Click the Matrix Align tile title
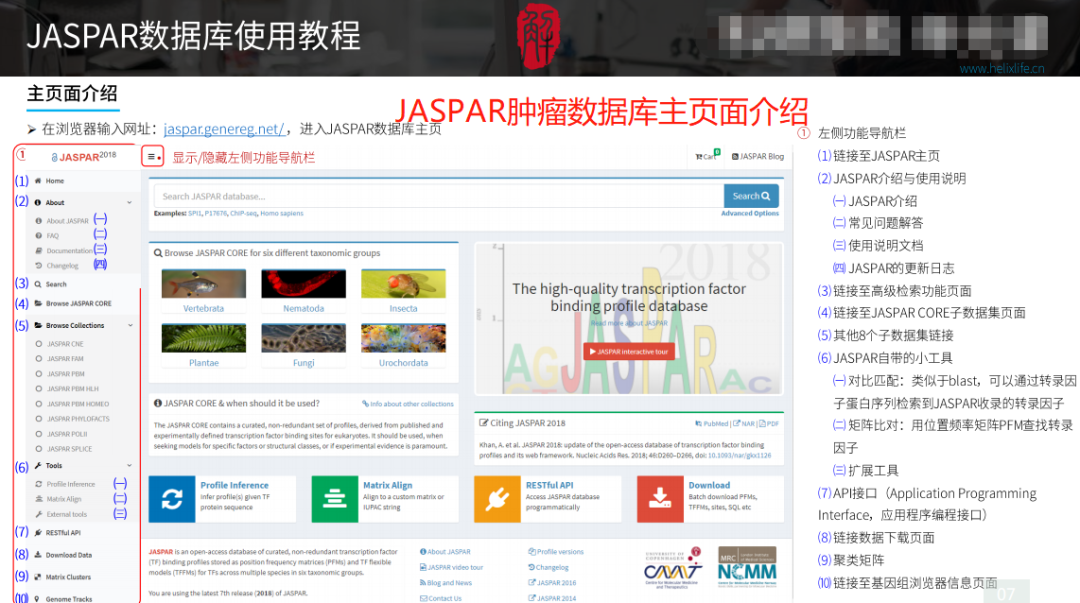Screen dimensions: 1080x603 click(388, 485)
